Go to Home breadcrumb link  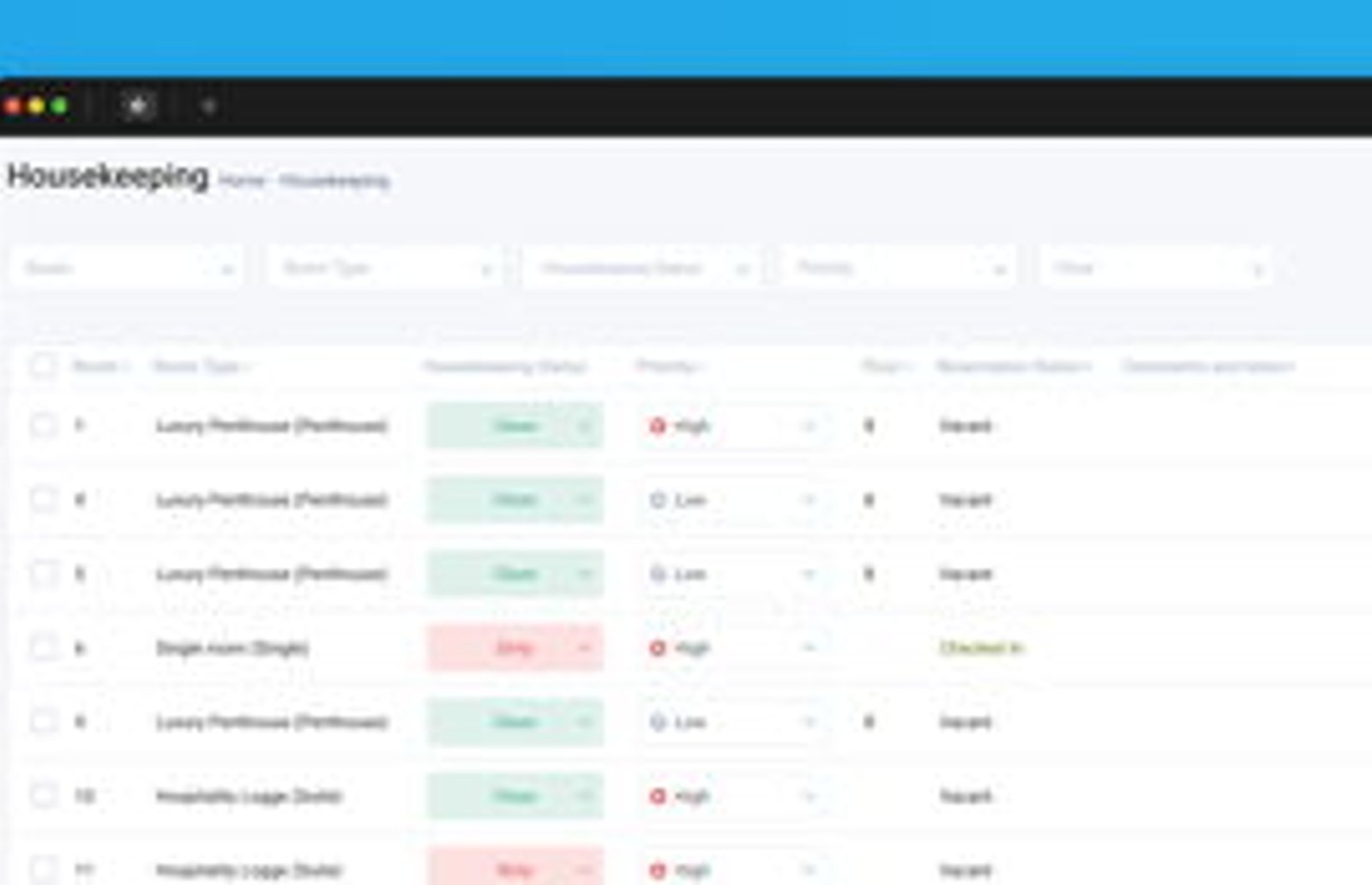[x=241, y=180]
